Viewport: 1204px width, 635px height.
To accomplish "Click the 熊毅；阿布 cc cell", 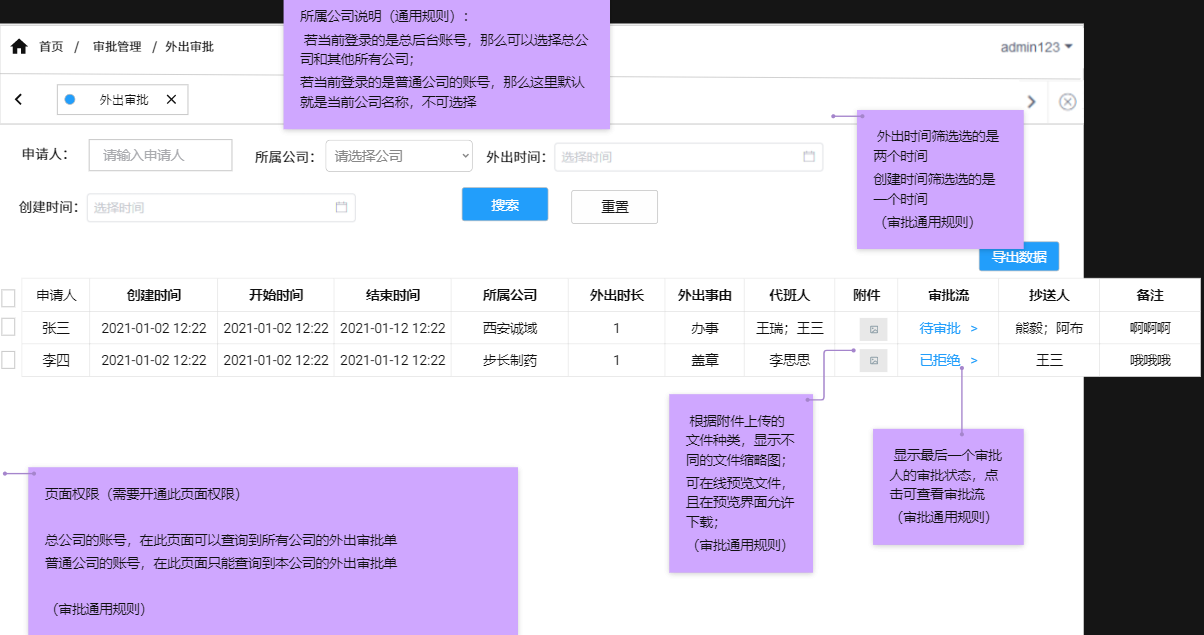I will pyautogui.click(x=1049, y=328).
